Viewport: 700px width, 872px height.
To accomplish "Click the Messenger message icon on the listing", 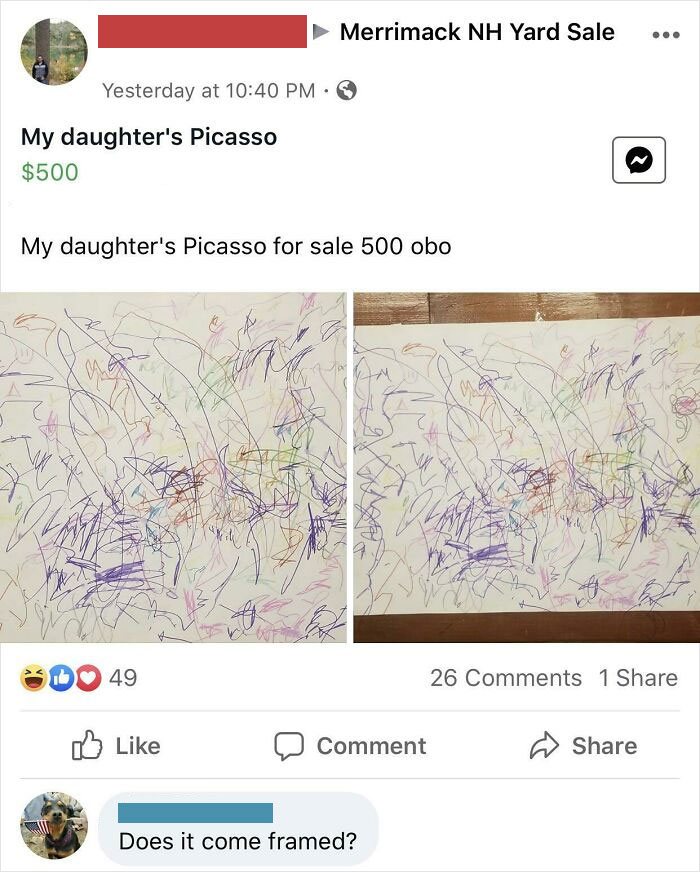I will (x=638, y=161).
